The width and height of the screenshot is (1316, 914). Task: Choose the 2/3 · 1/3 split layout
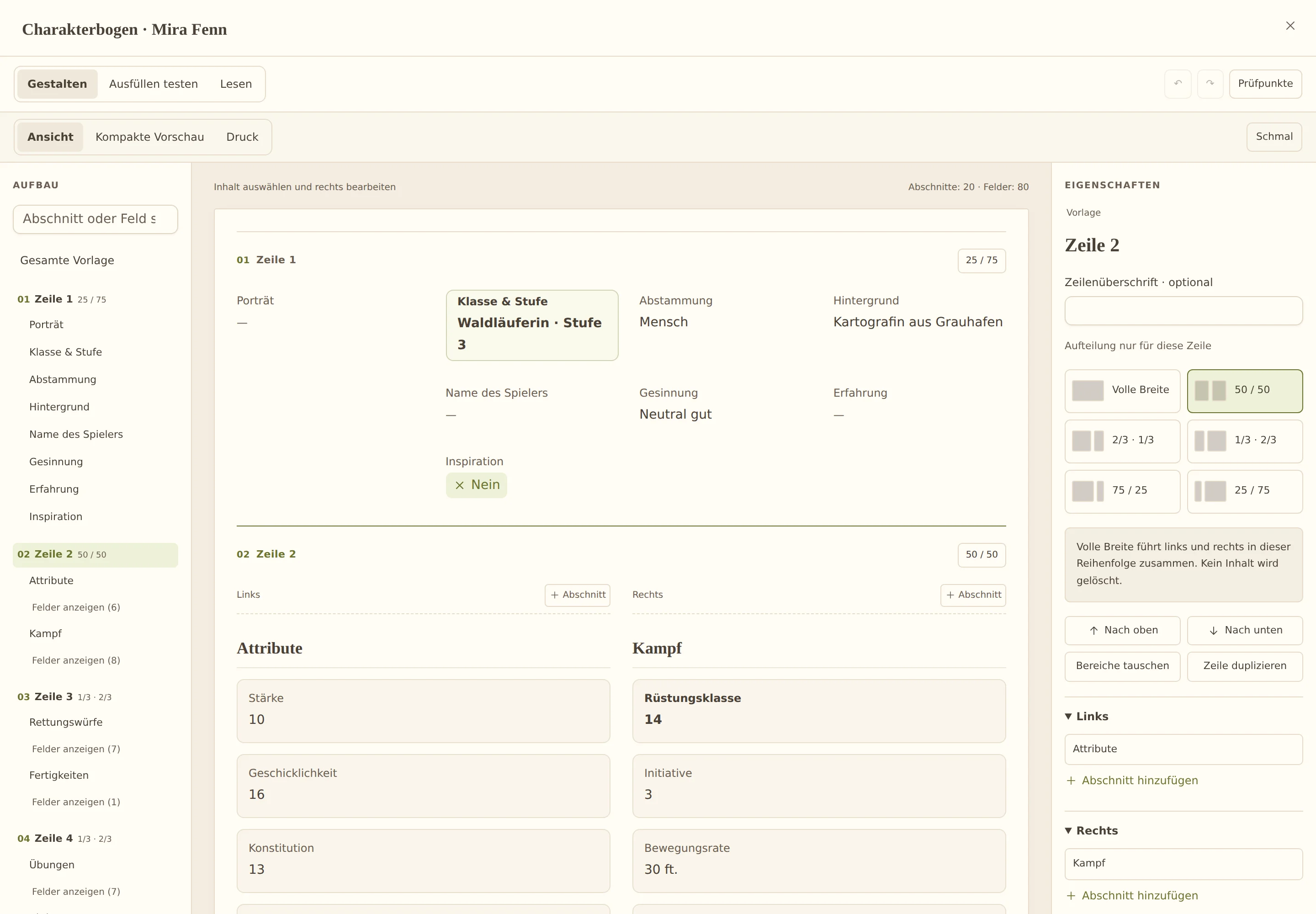pyautogui.click(x=1122, y=441)
